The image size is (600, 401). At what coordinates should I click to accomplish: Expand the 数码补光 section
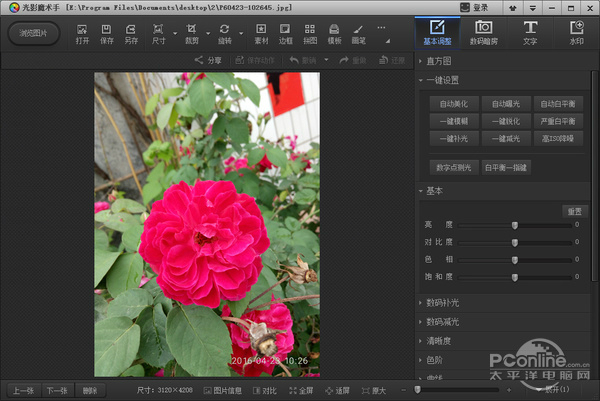[x=443, y=302]
